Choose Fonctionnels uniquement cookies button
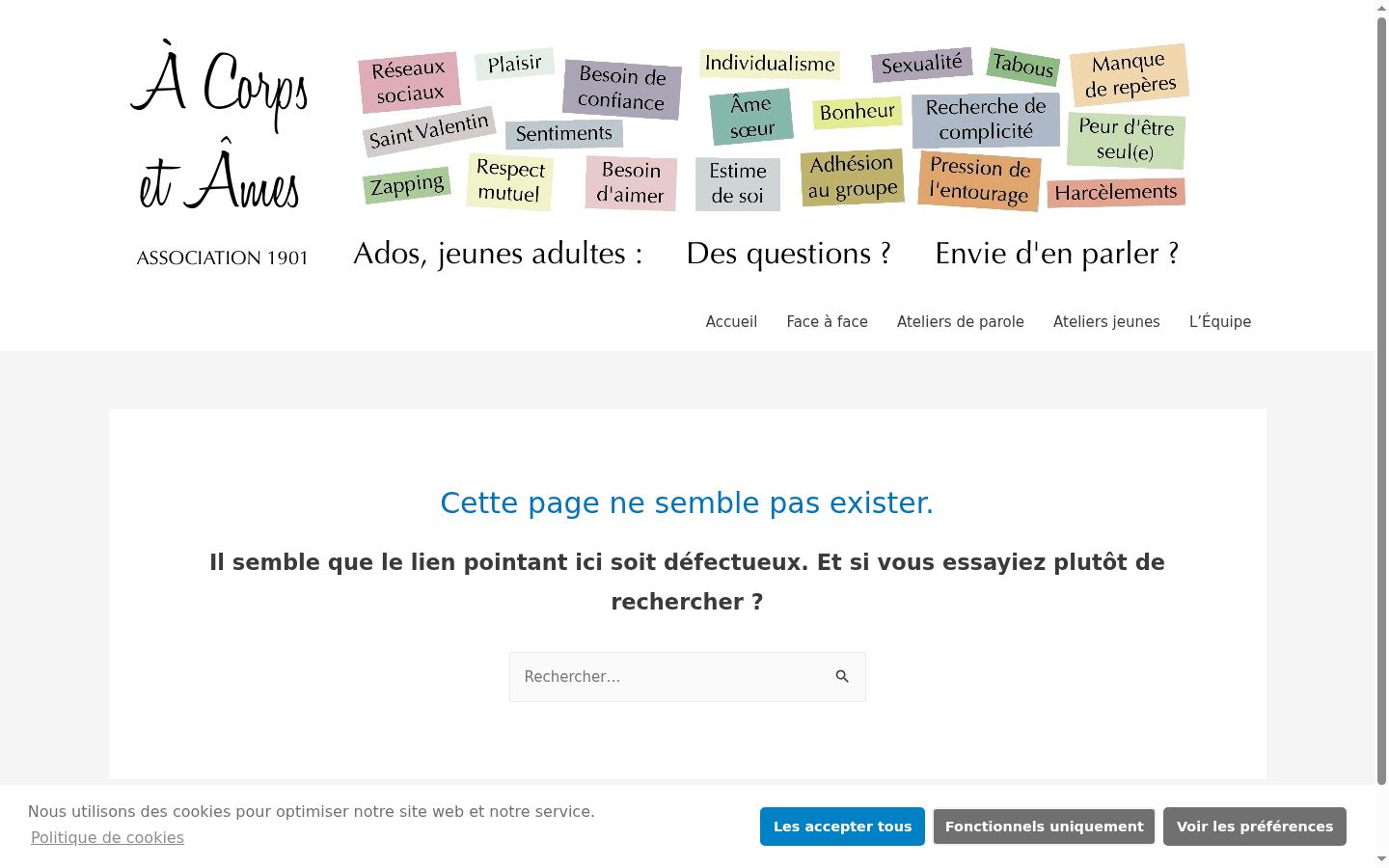This screenshot has width=1389, height=868. click(x=1044, y=827)
